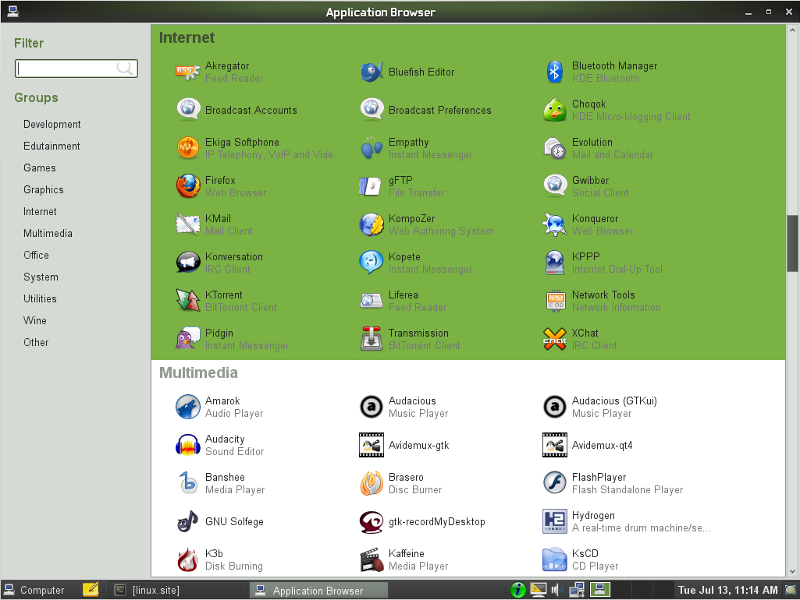Screen dimensions: 800x600
Task: Show the Wine group applications
Action: click(x=35, y=321)
